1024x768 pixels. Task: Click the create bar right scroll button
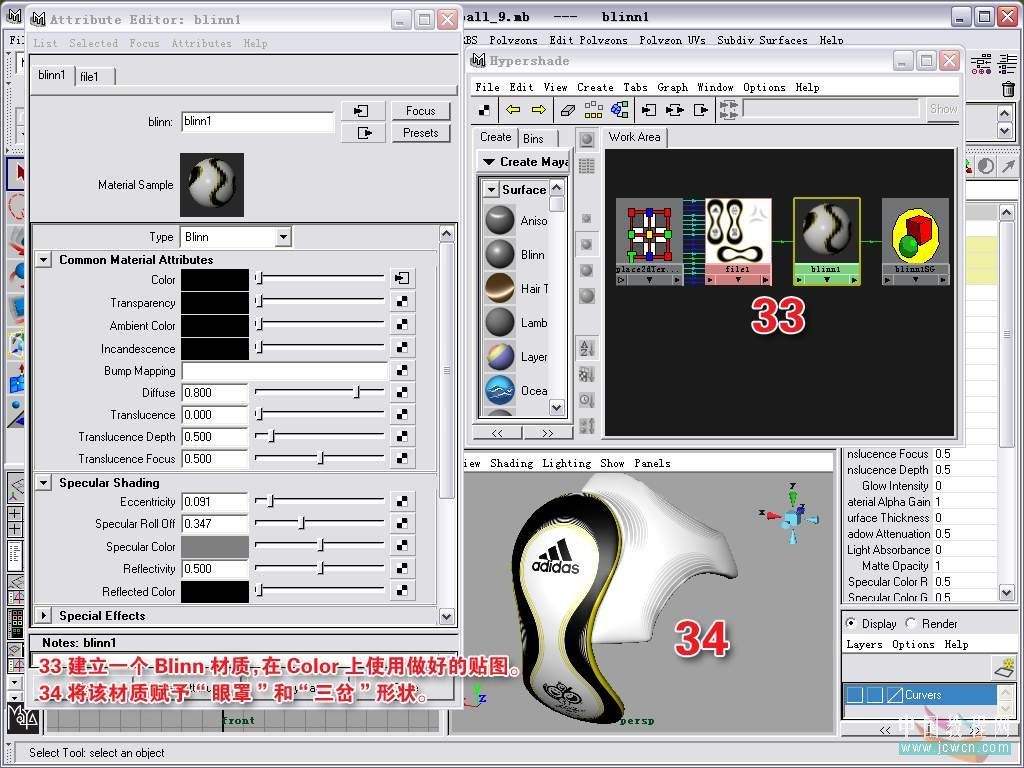[547, 433]
